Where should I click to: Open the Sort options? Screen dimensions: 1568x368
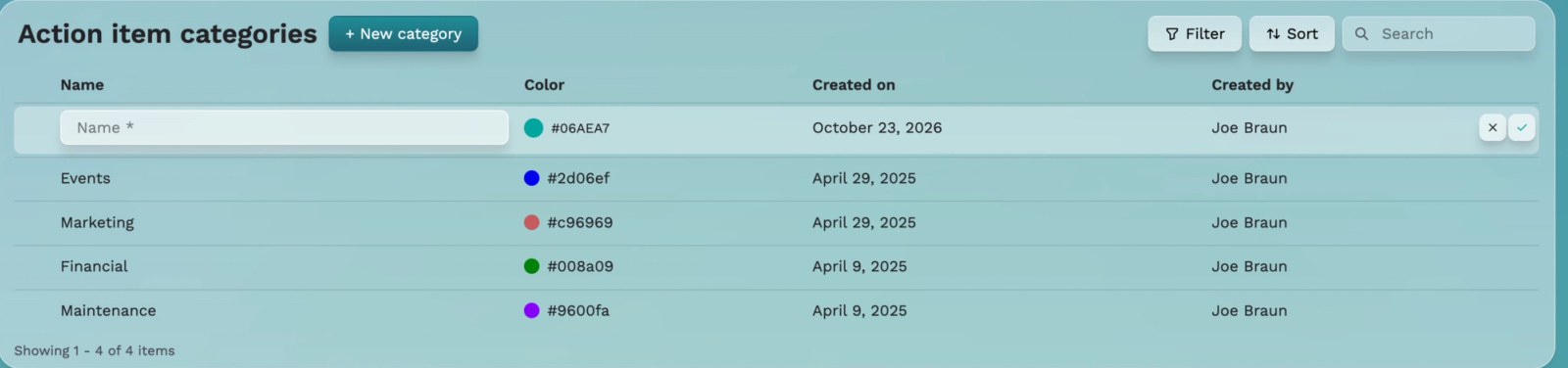pyautogui.click(x=1292, y=33)
